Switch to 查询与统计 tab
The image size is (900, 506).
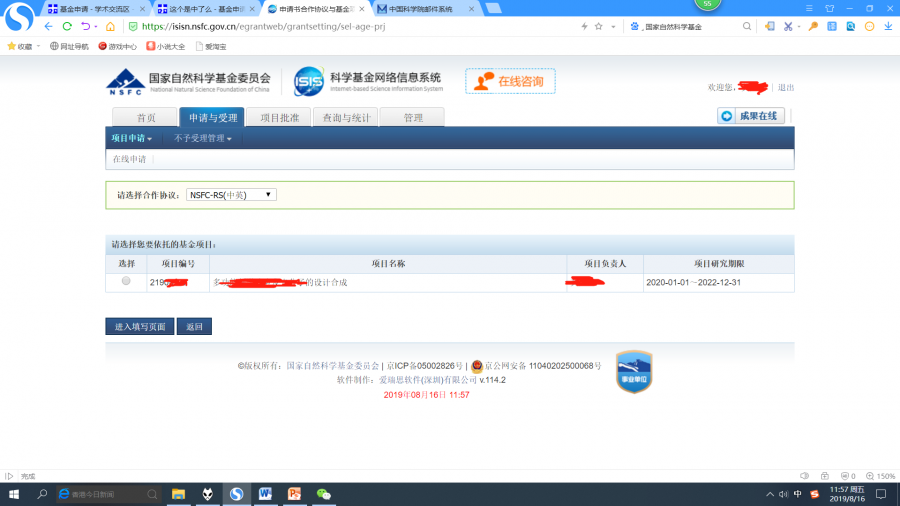click(x=346, y=118)
